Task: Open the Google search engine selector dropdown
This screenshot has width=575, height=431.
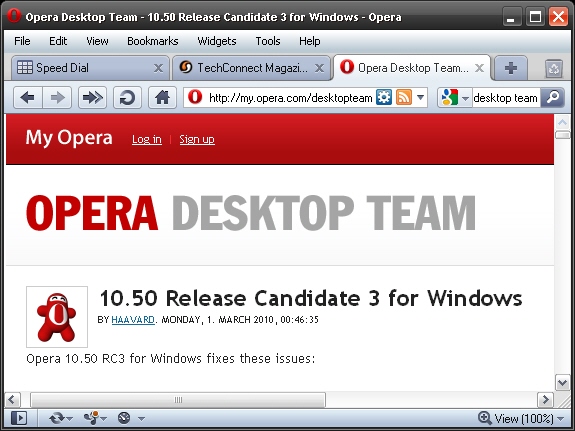Action: tap(455, 98)
